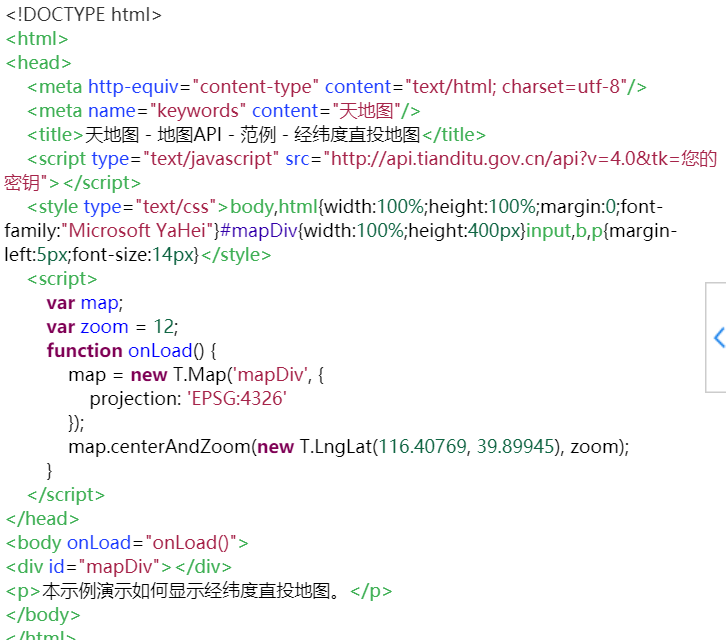The height and width of the screenshot is (640, 726).
Task: Click the 'var zoom = 12;' line
Action: pos(113,327)
